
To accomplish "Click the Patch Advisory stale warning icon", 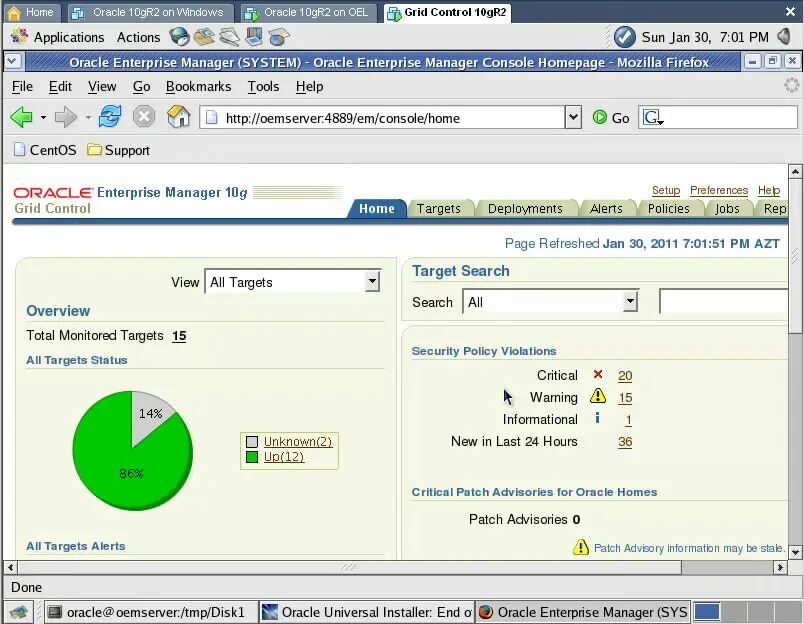I will [580, 548].
